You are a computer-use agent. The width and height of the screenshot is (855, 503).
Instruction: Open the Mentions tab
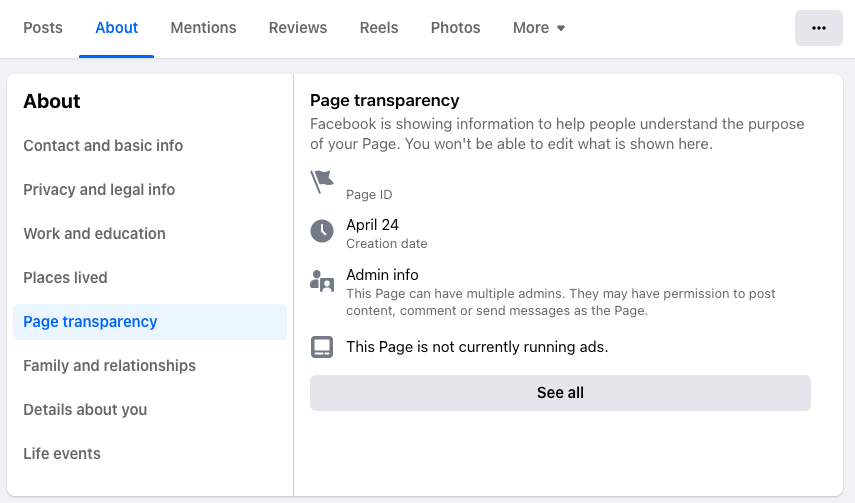(204, 28)
